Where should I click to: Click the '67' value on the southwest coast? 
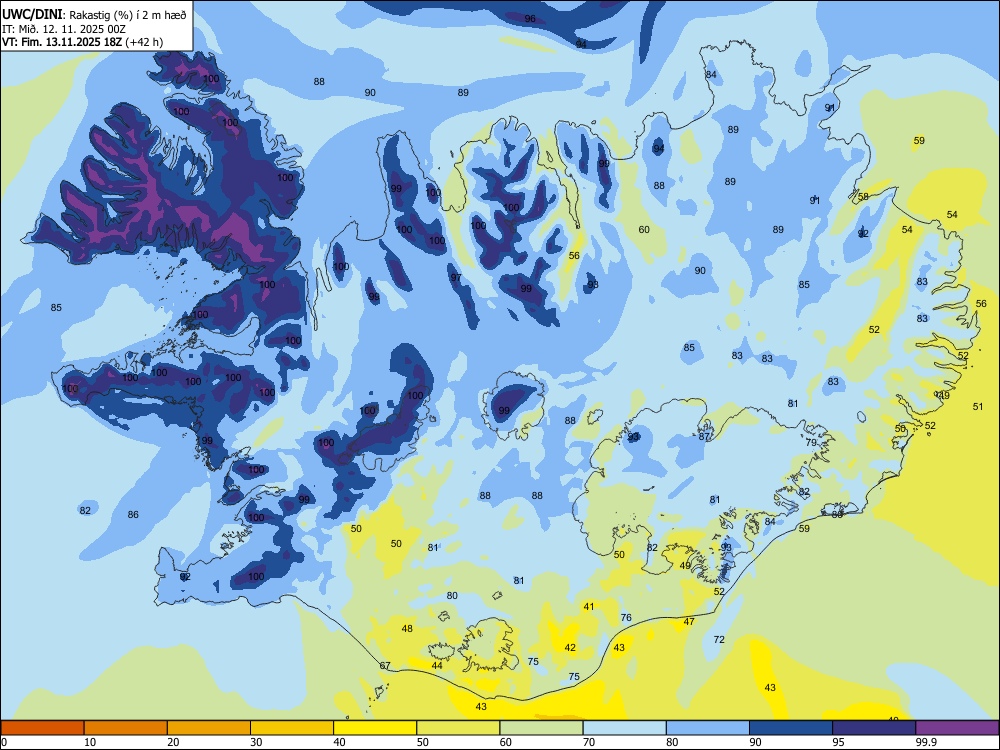pos(385,666)
